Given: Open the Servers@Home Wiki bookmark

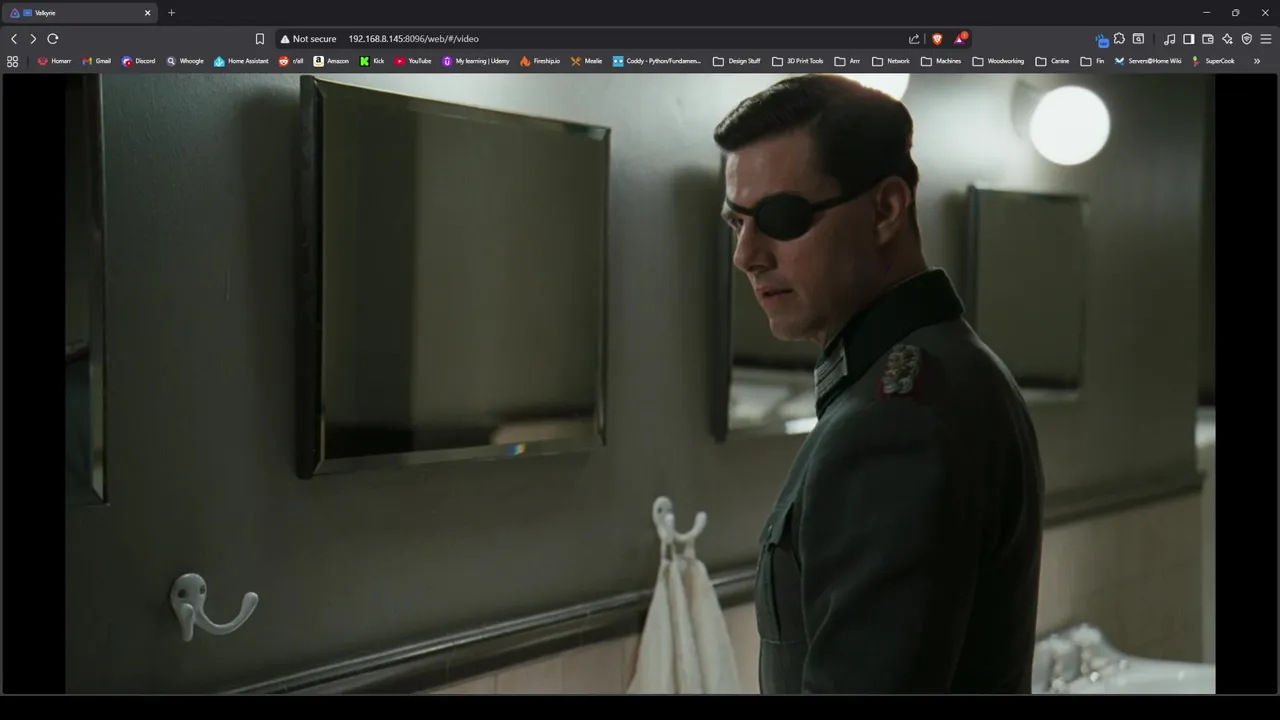Looking at the screenshot, I should pyautogui.click(x=1148, y=61).
